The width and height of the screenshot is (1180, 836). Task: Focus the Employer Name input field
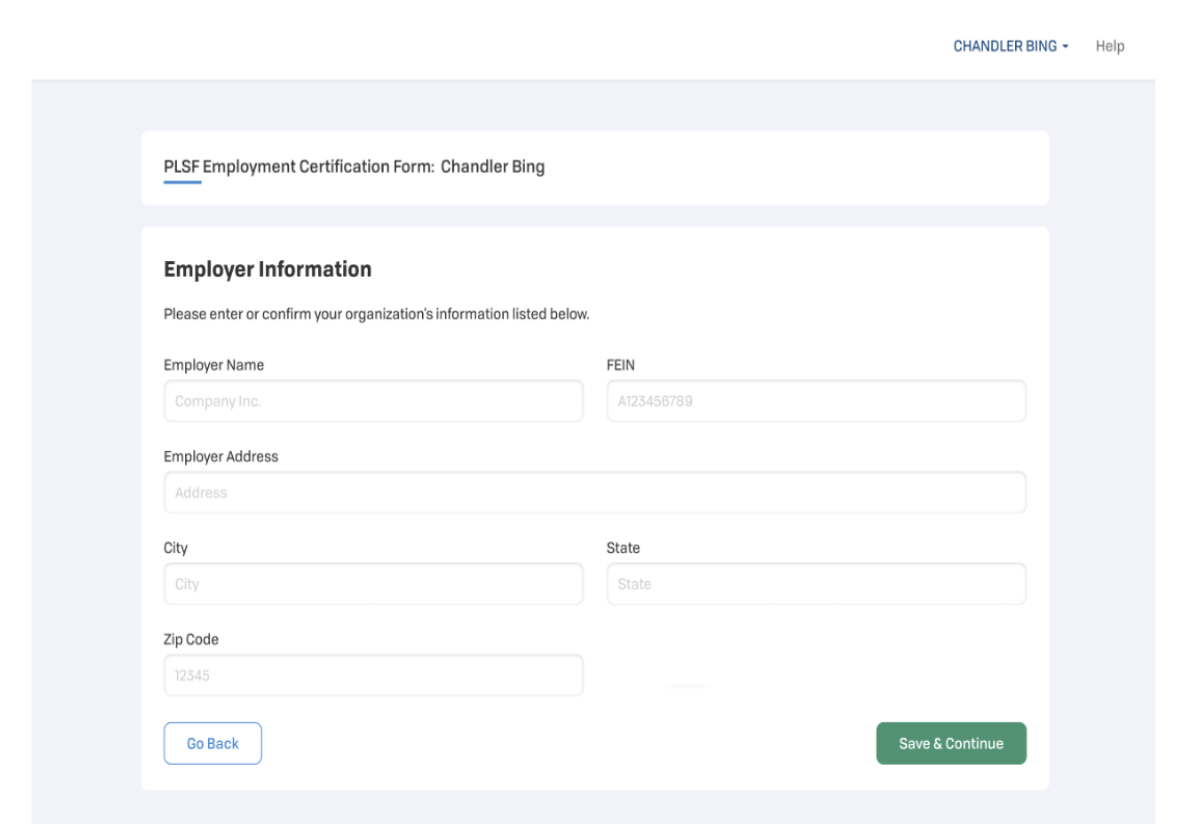pyautogui.click(x=373, y=401)
